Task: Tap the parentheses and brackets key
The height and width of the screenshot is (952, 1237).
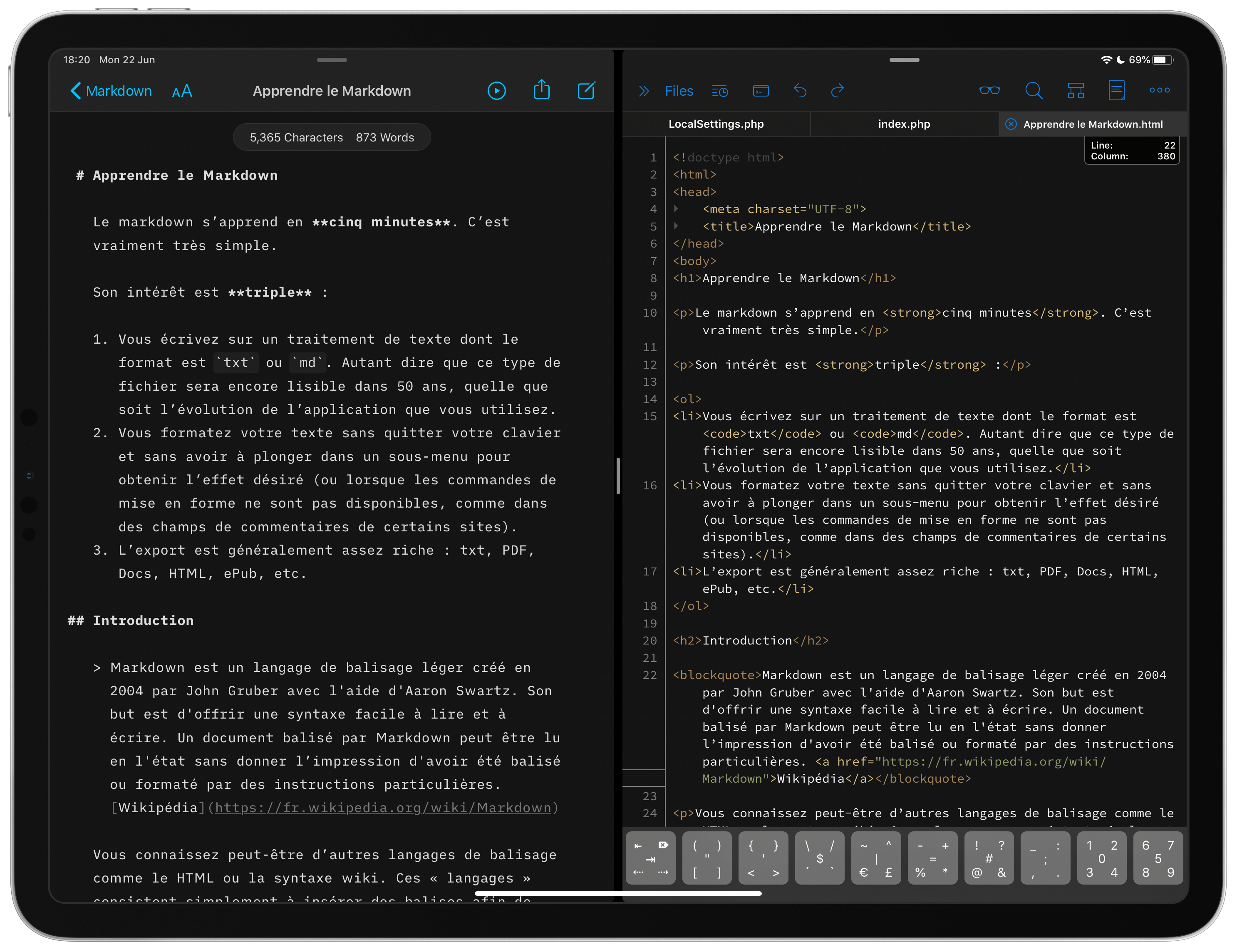Action: tap(707, 858)
